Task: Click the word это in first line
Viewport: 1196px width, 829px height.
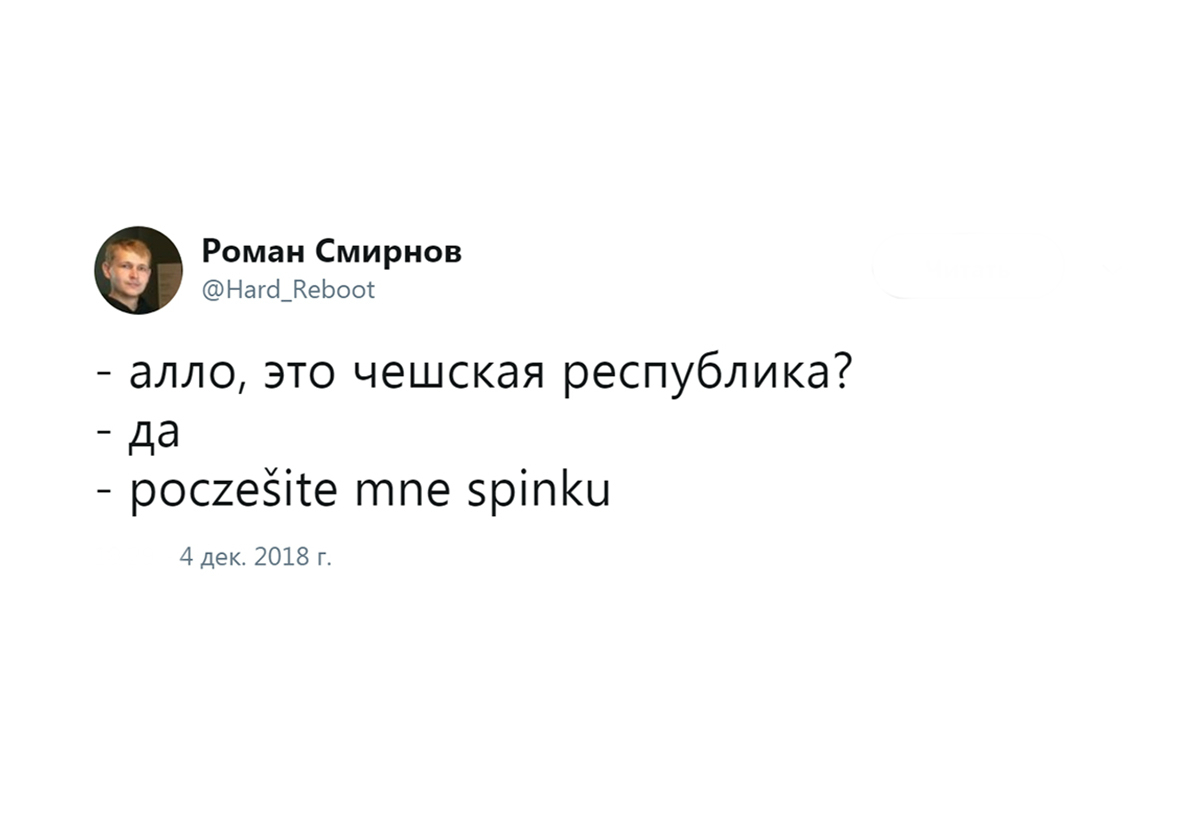Action: coord(300,375)
